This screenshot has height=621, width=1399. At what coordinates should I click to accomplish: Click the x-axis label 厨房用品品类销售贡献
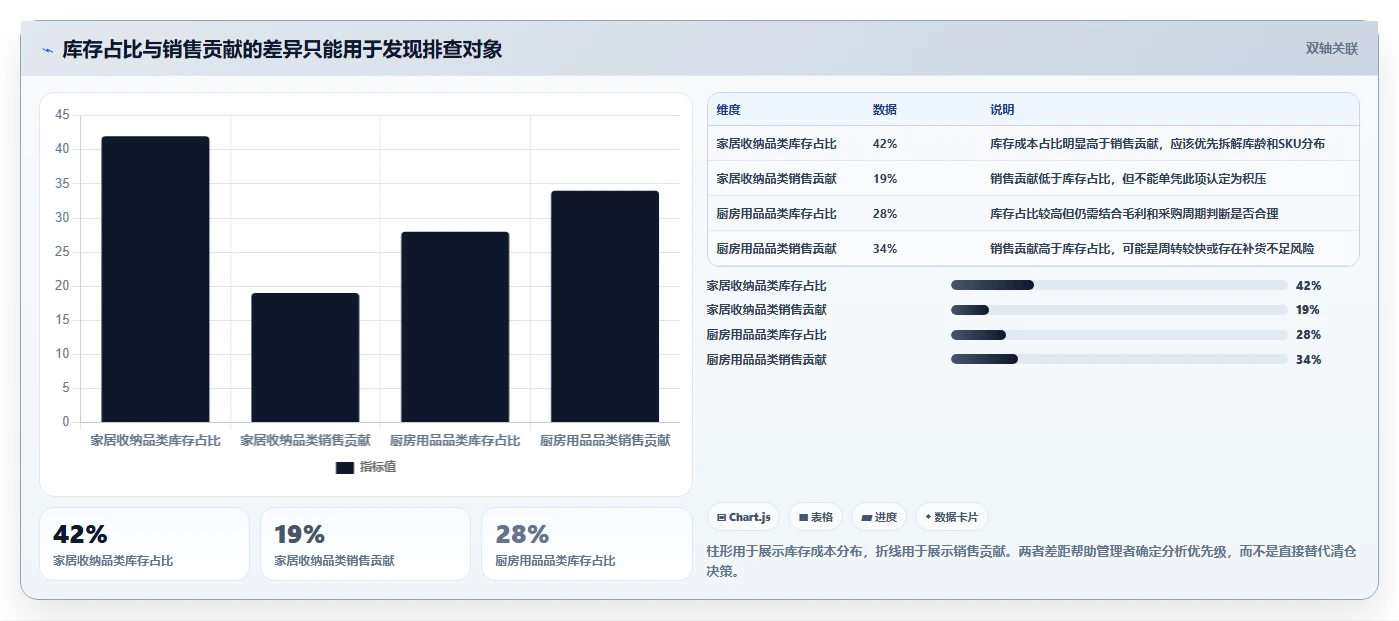(x=605, y=440)
